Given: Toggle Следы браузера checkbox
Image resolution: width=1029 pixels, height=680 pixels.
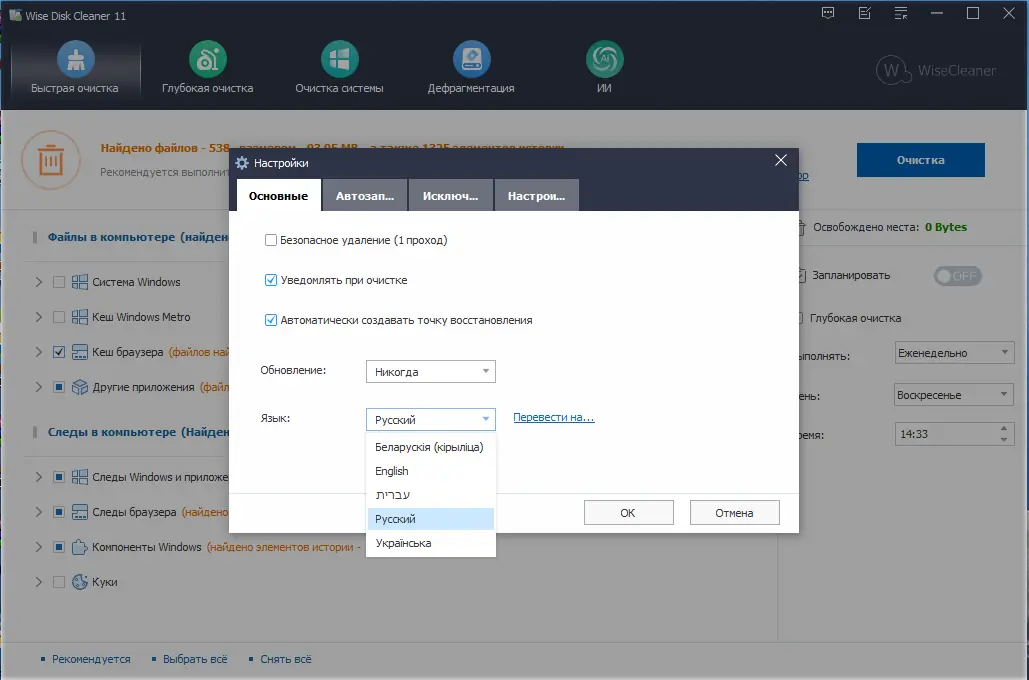Looking at the screenshot, I should coord(59,512).
